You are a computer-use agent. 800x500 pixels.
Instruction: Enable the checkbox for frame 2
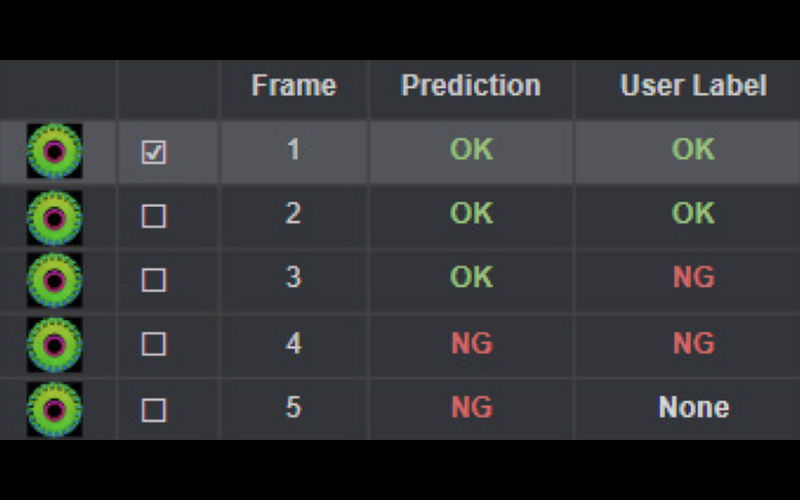(x=153, y=216)
